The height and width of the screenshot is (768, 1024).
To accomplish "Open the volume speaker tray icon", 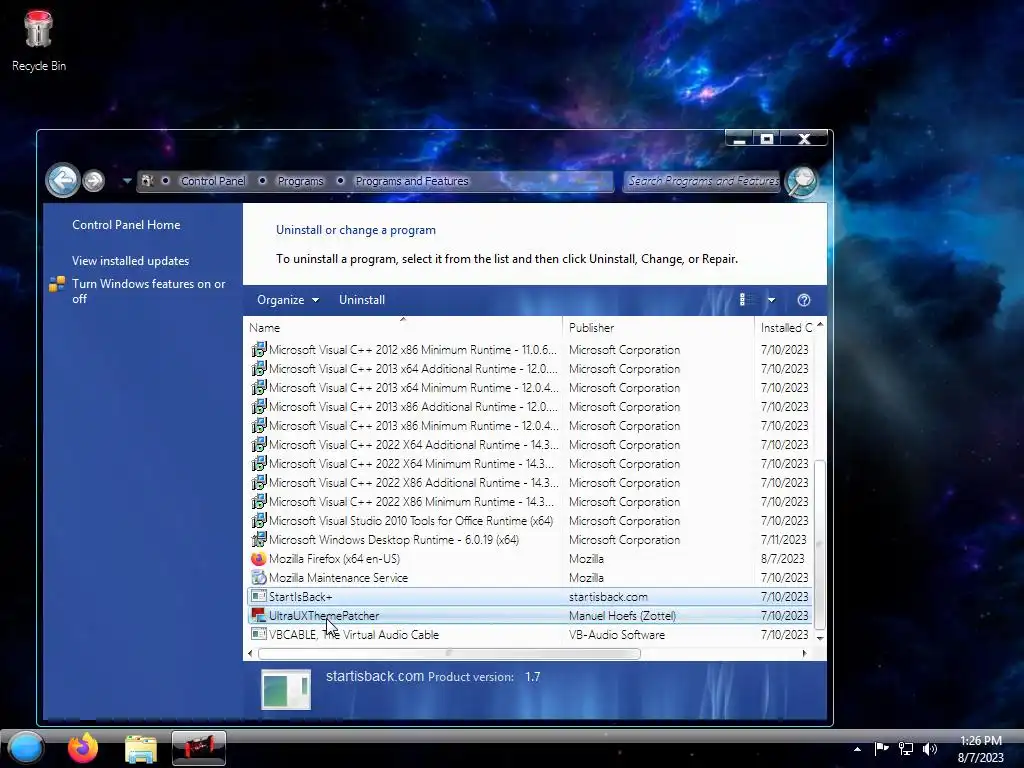I will [x=929, y=749].
